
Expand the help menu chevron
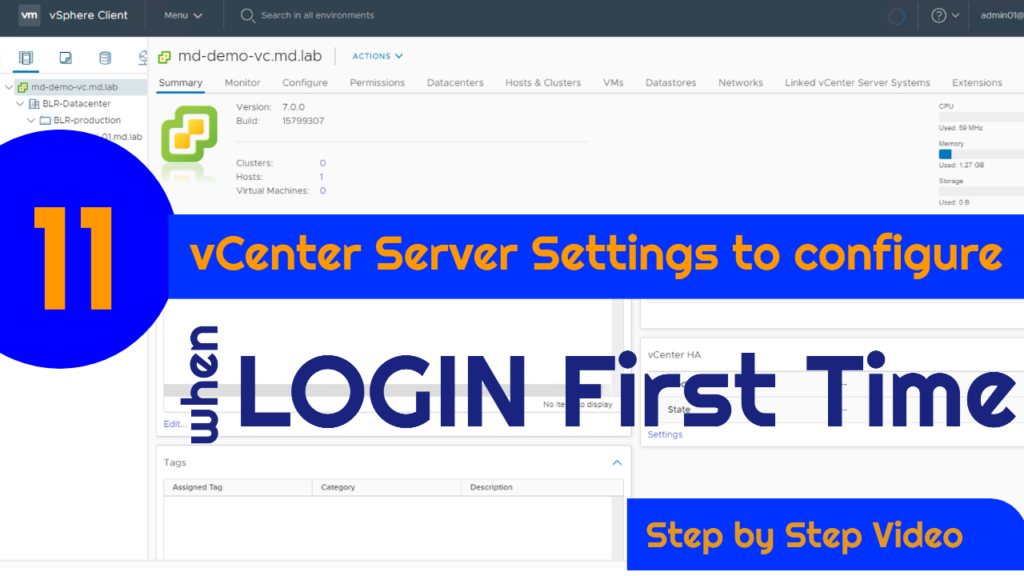coord(955,15)
